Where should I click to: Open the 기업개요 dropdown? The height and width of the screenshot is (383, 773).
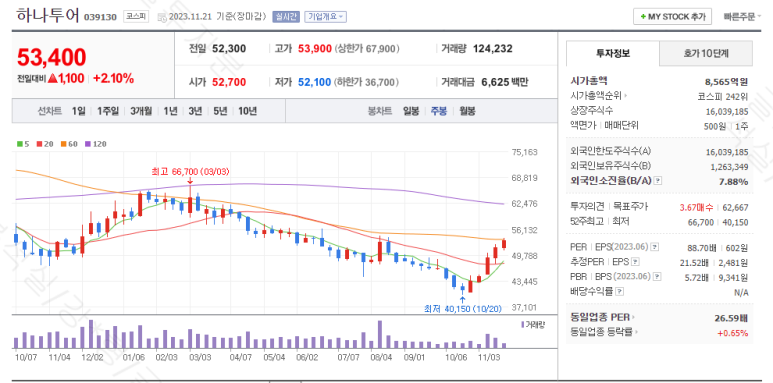tap(325, 16)
